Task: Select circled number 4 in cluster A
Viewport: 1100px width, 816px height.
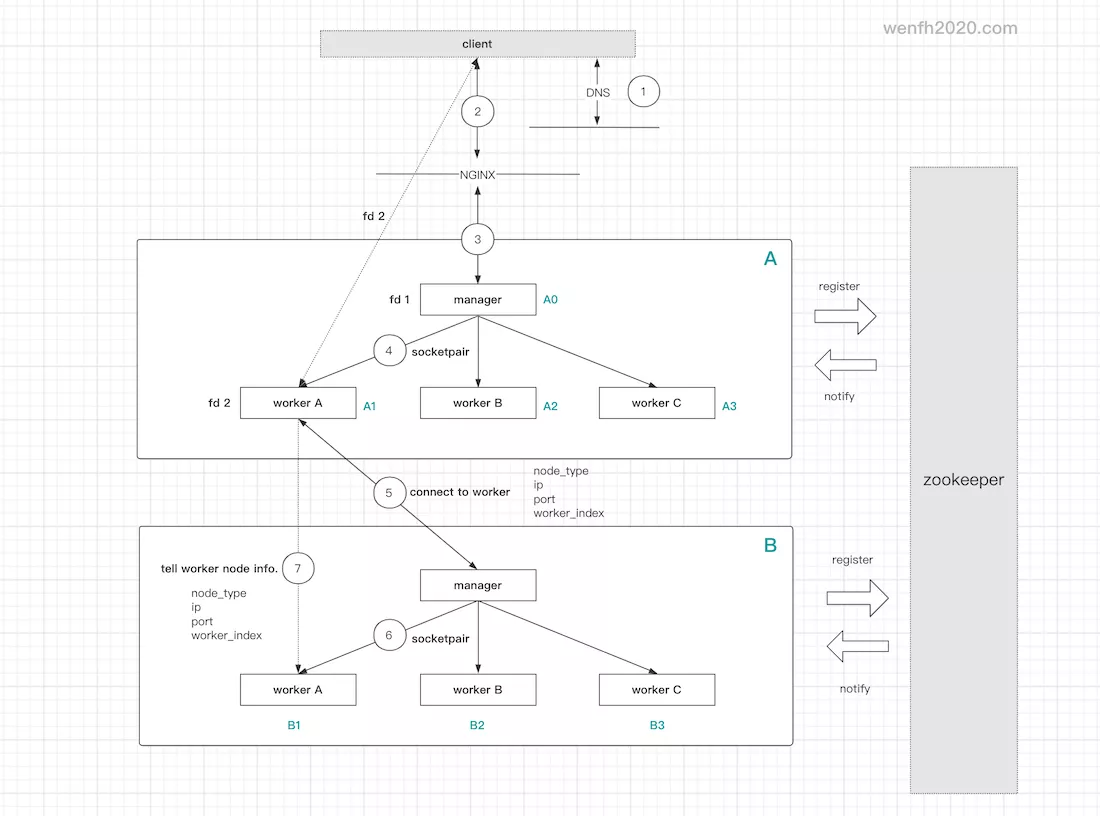Action: click(389, 352)
